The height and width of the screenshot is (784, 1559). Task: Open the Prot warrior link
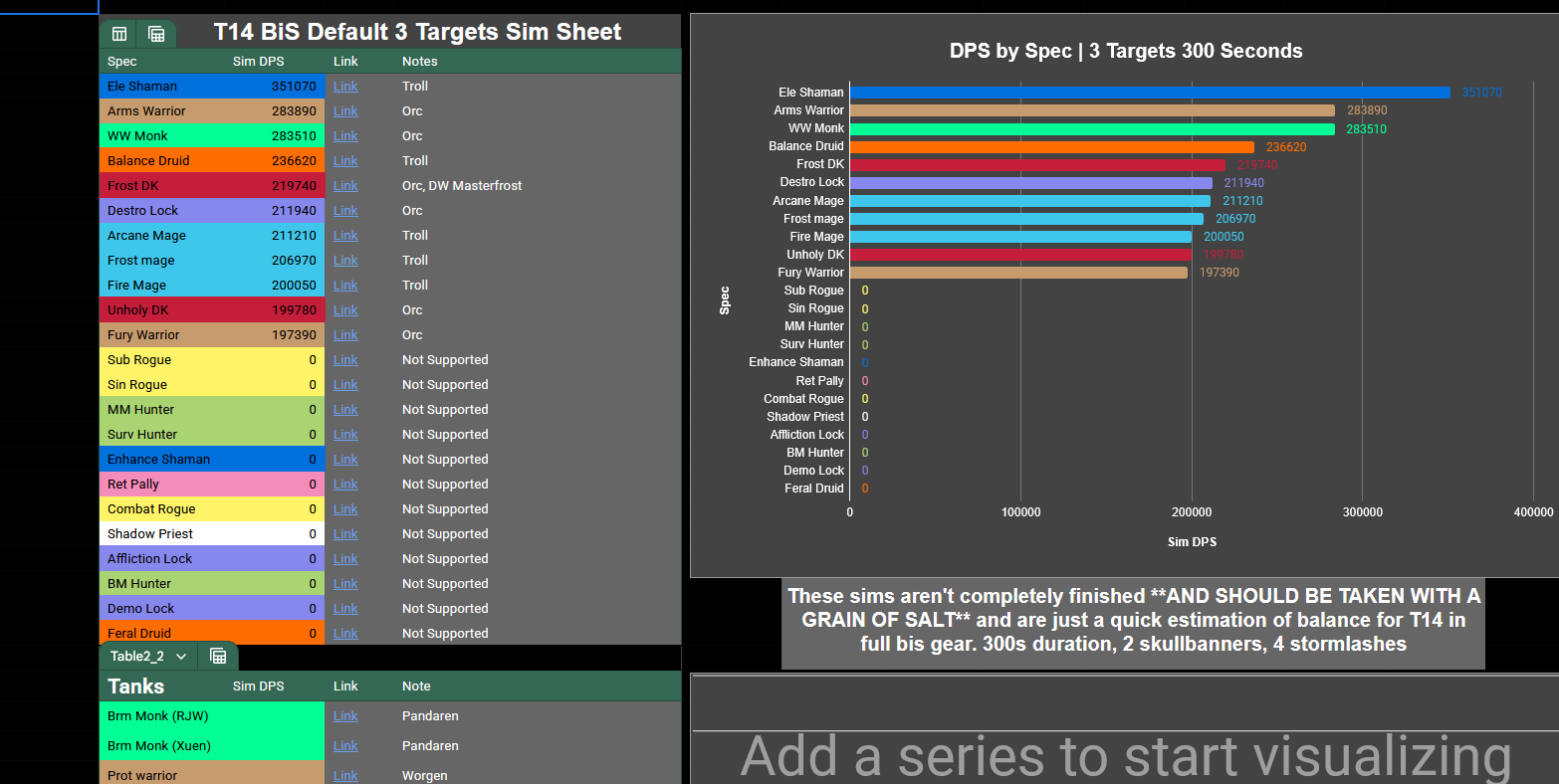click(345, 776)
